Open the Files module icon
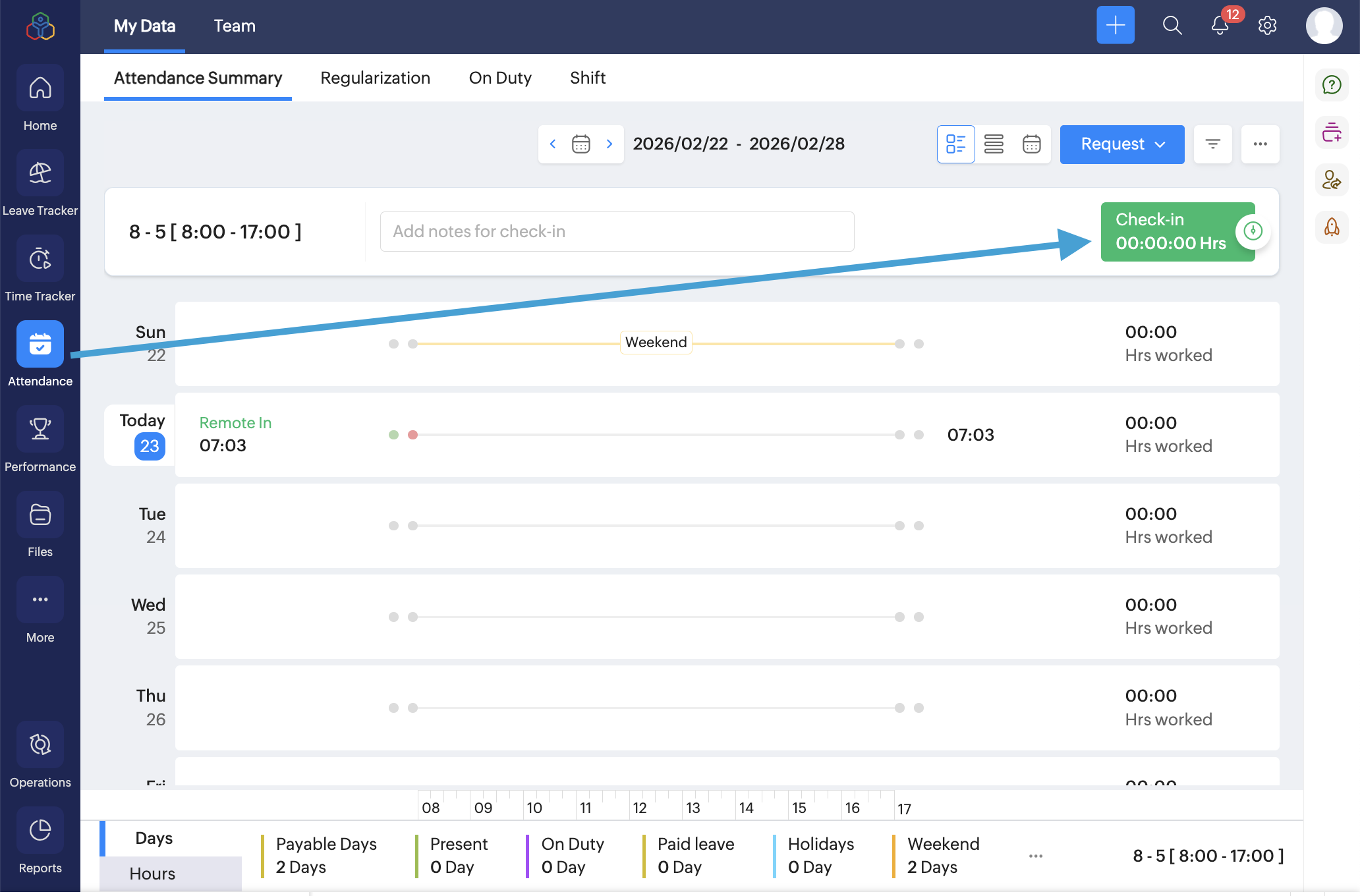The height and width of the screenshot is (896, 1360). (40, 515)
